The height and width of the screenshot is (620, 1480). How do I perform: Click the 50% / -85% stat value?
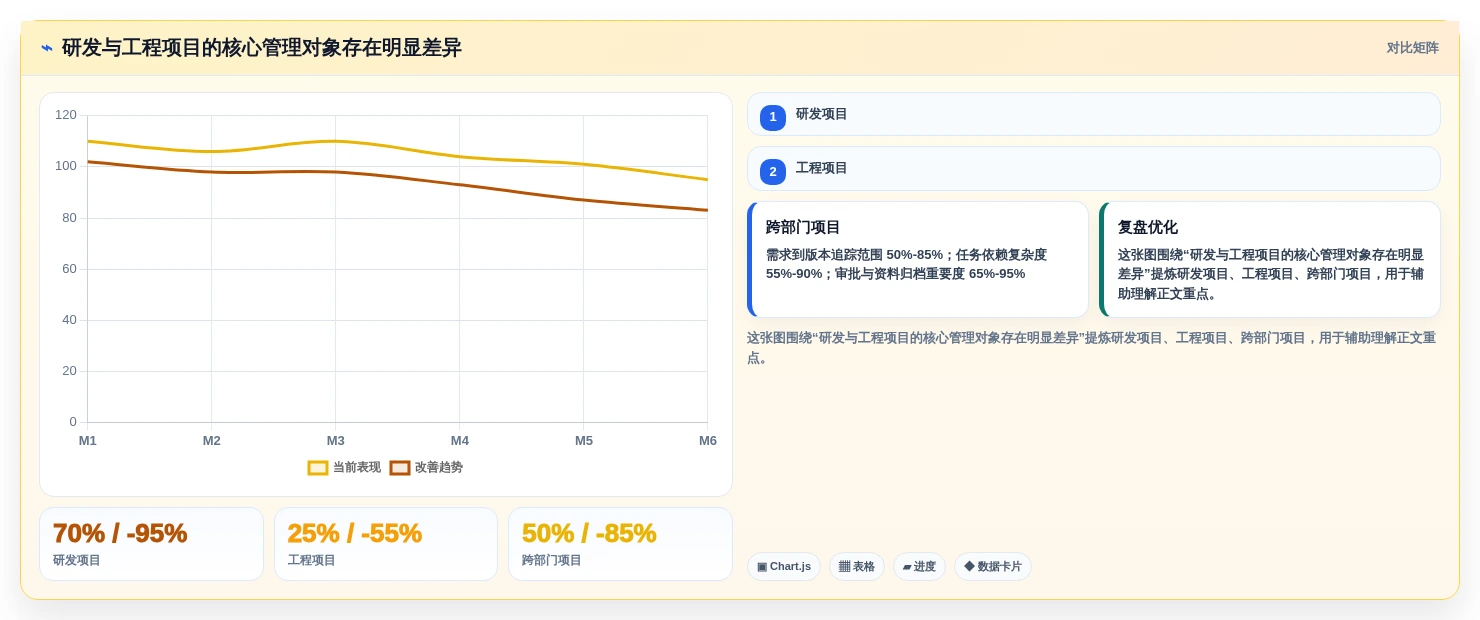point(589,534)
